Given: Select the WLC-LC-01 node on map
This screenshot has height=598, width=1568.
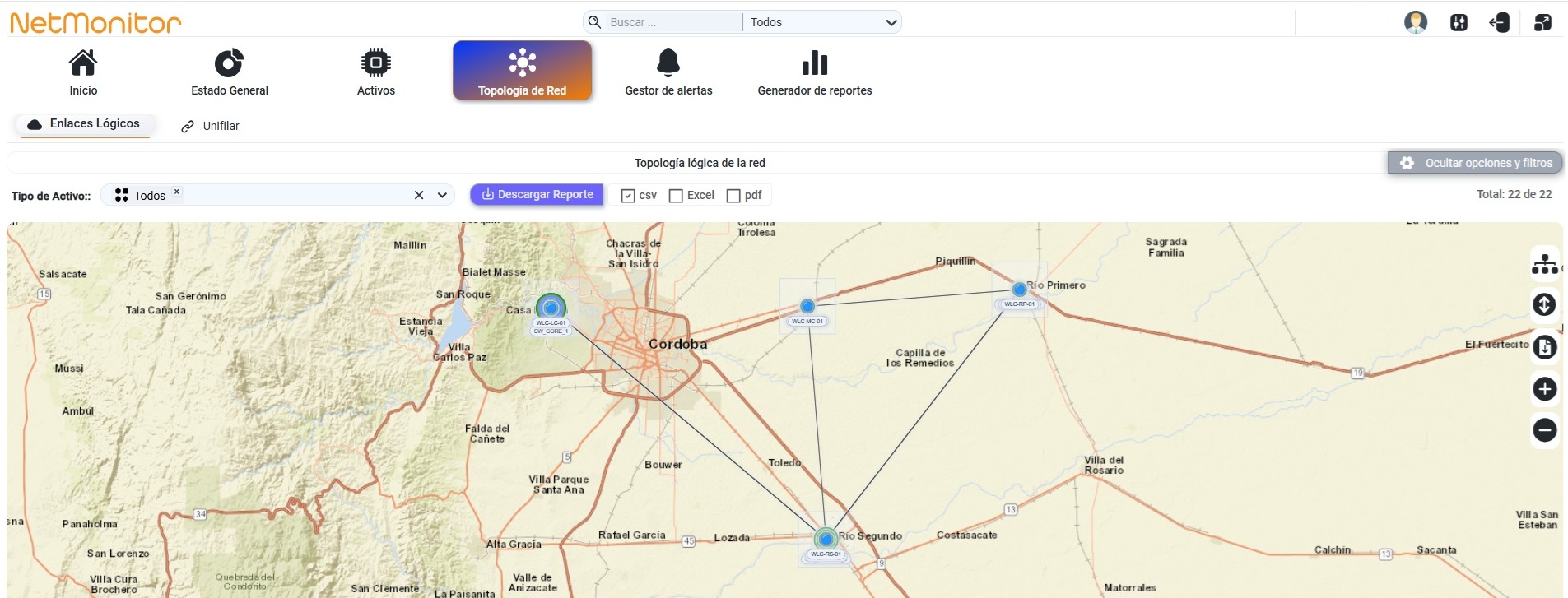Looking at the screenshot, I should click(x=551, y=308).
